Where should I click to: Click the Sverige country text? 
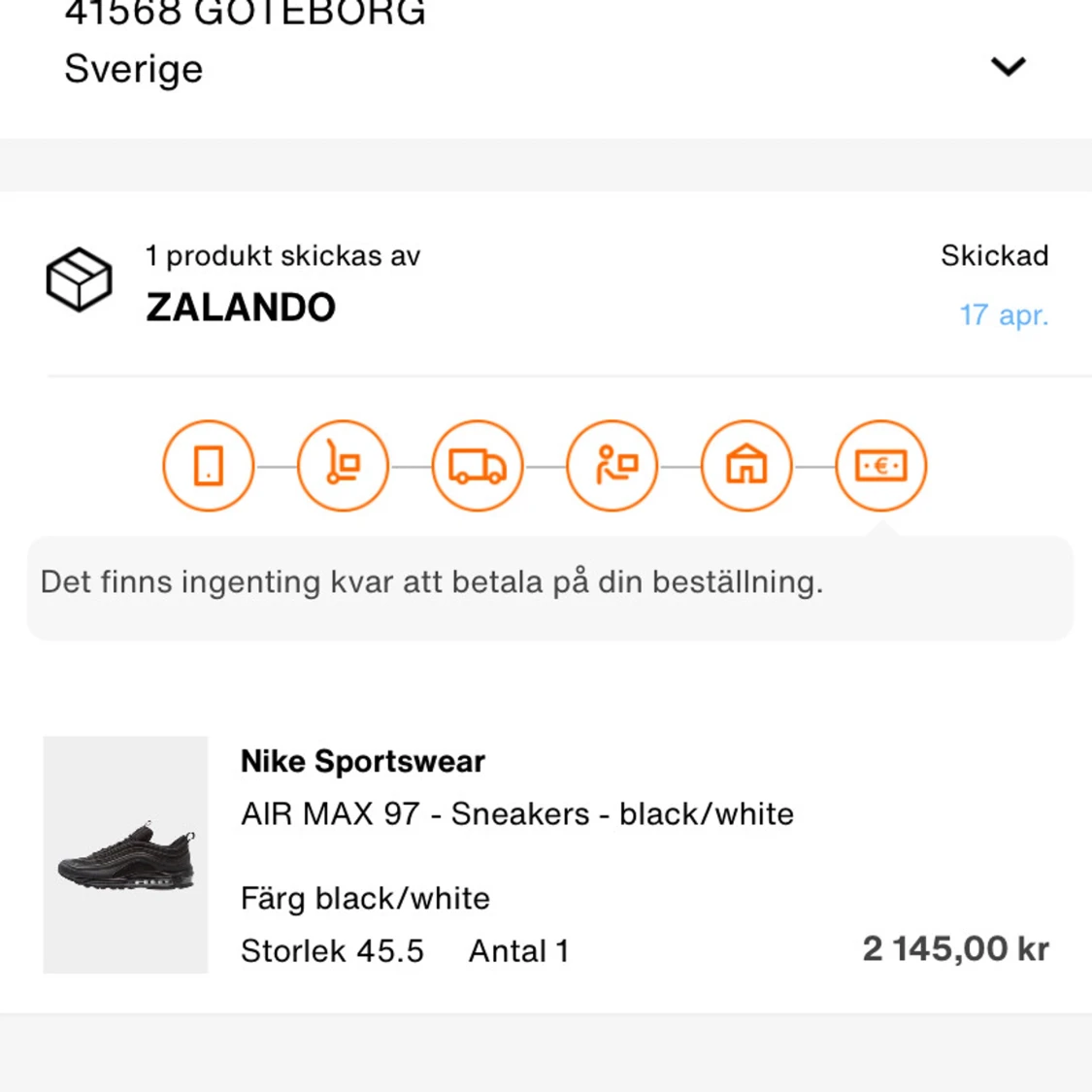click(134, 69)
